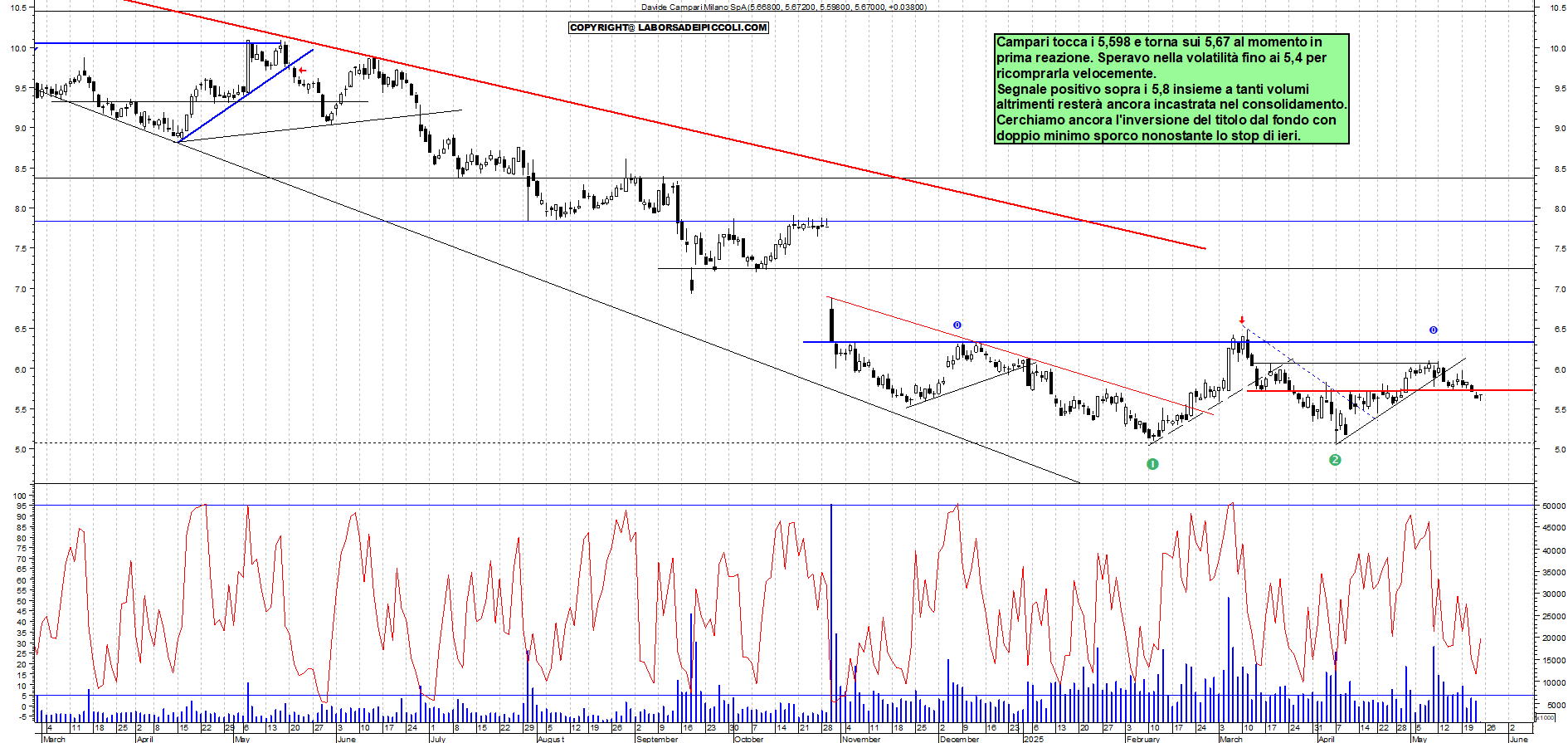The width and height of the screenshot is (1568, 743).
Task: Click the small red arrow near May 2024 candles
Action: (x=303, y=71)
